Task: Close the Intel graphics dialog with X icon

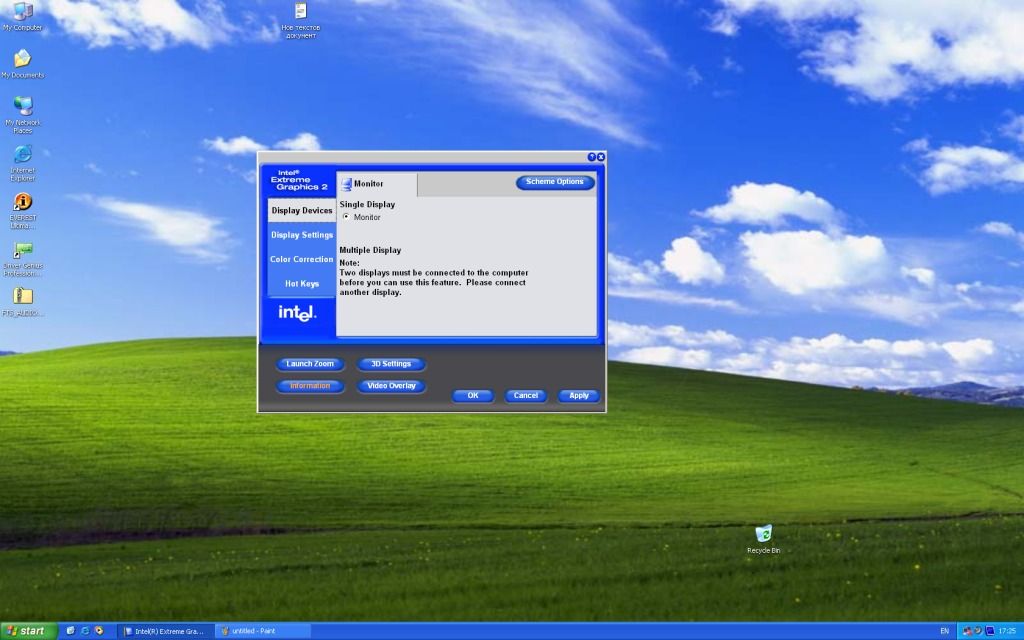Action: (601, 157)
